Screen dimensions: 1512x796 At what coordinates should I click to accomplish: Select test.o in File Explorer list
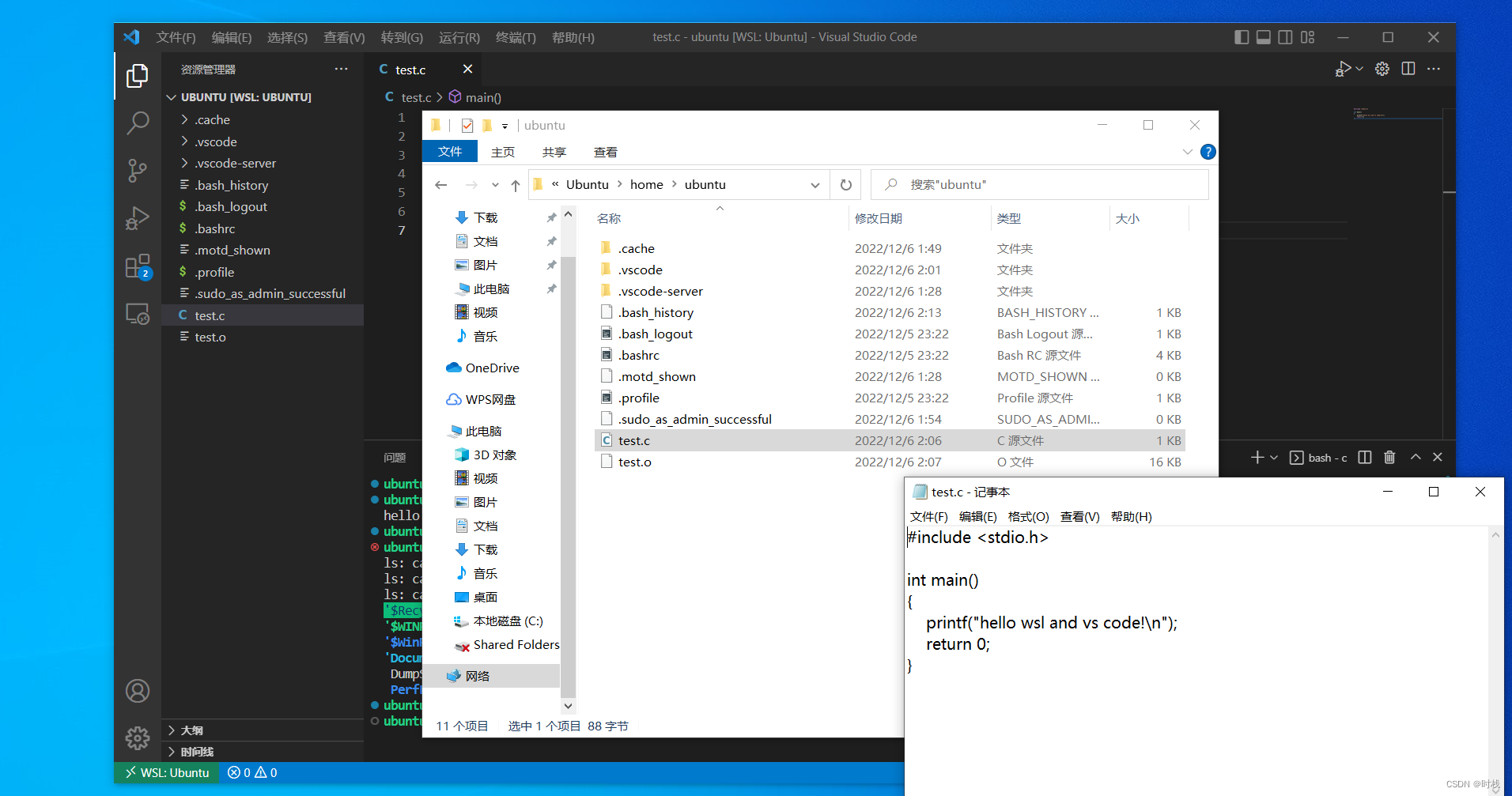pyautogui.click(x=889, y=462)
